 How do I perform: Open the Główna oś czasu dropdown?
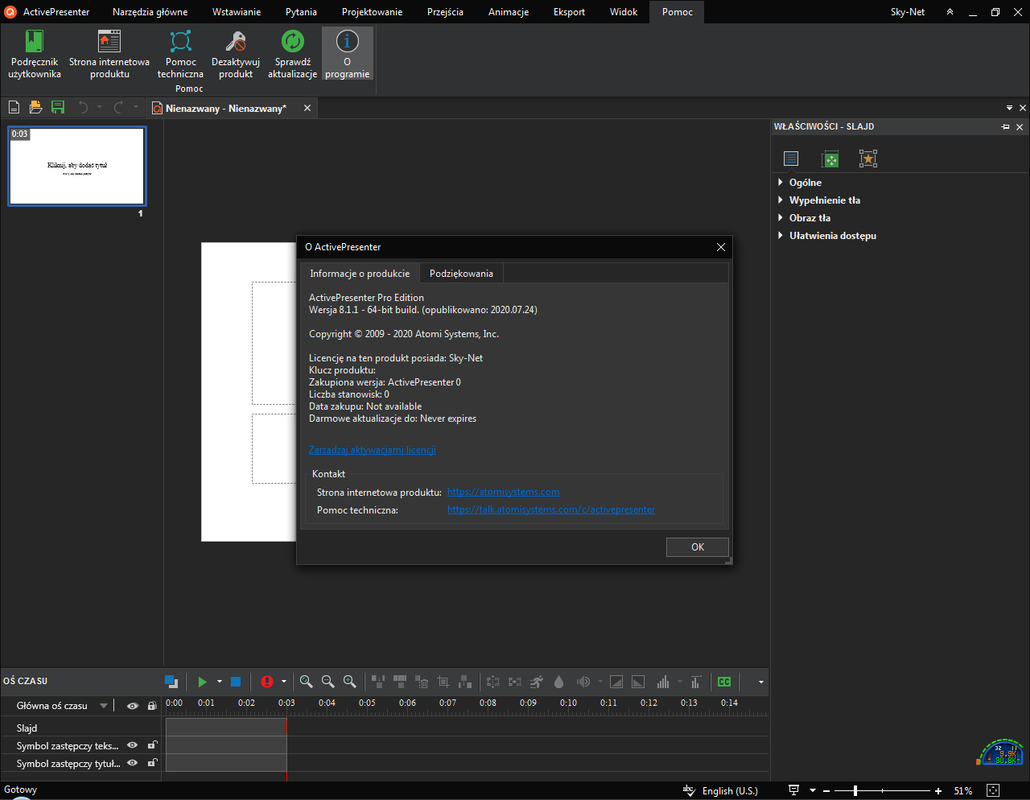[x=103, y=706]
